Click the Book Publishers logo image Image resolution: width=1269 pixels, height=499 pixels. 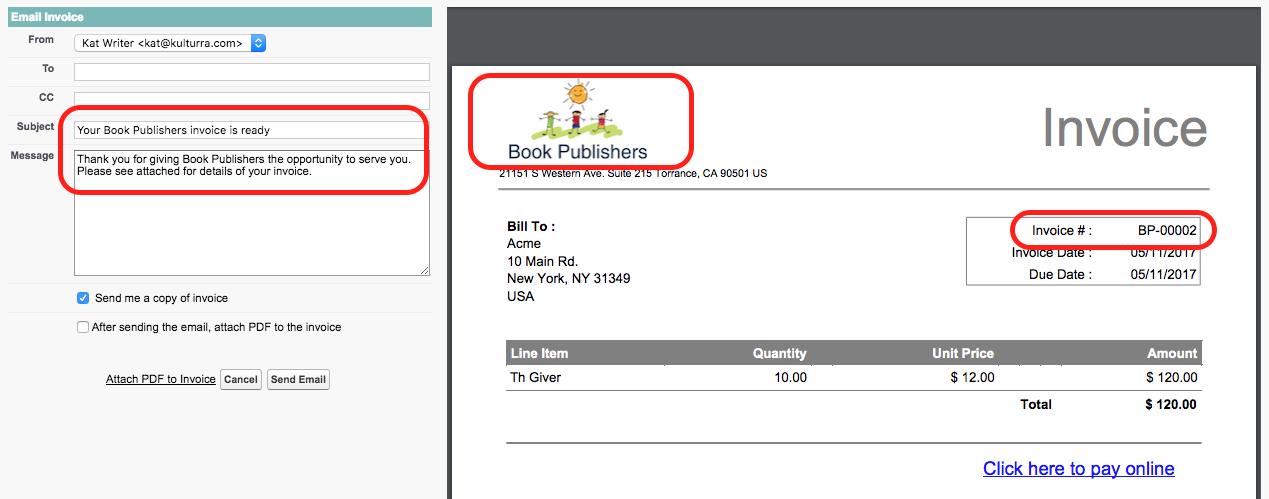tap(578, 122)
